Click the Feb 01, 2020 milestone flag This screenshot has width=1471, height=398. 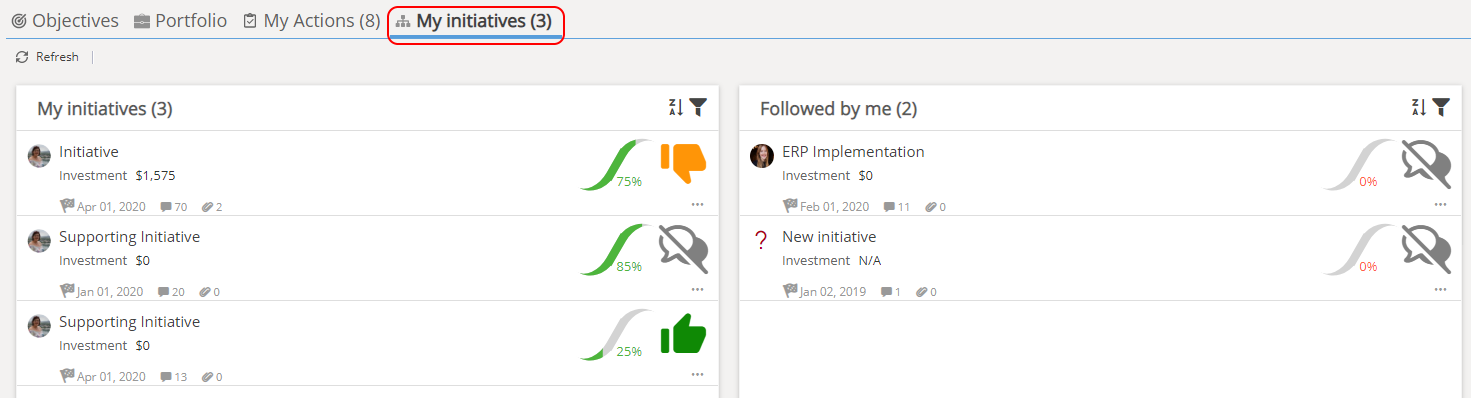[790, 206]
